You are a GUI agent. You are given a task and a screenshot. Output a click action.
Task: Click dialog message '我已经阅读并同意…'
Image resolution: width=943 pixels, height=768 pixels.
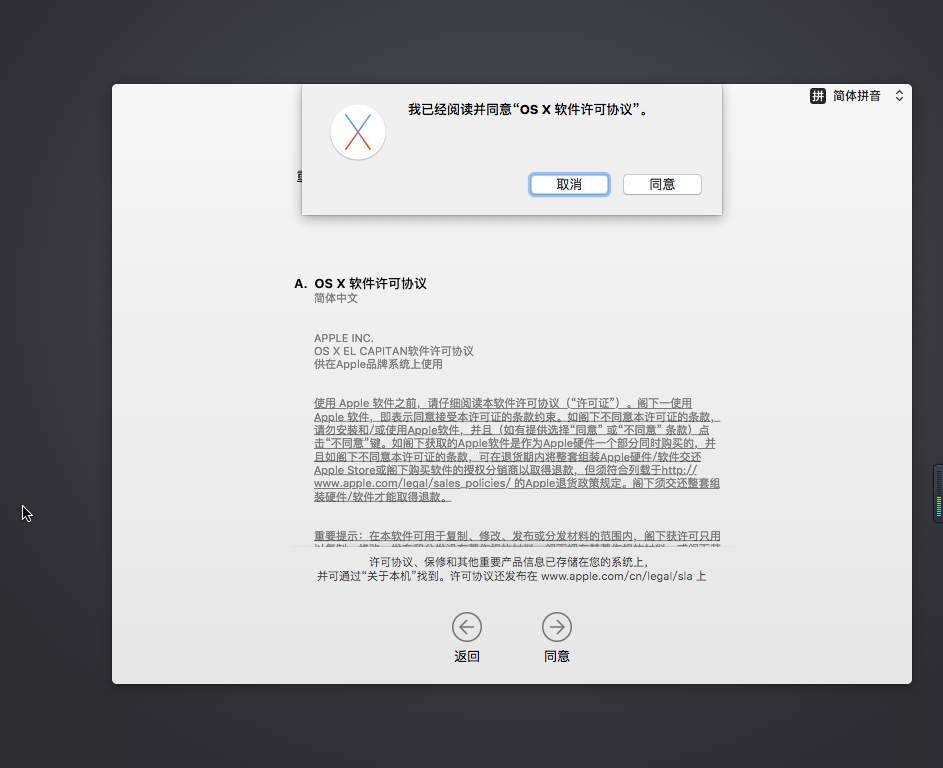coord(529,109)
